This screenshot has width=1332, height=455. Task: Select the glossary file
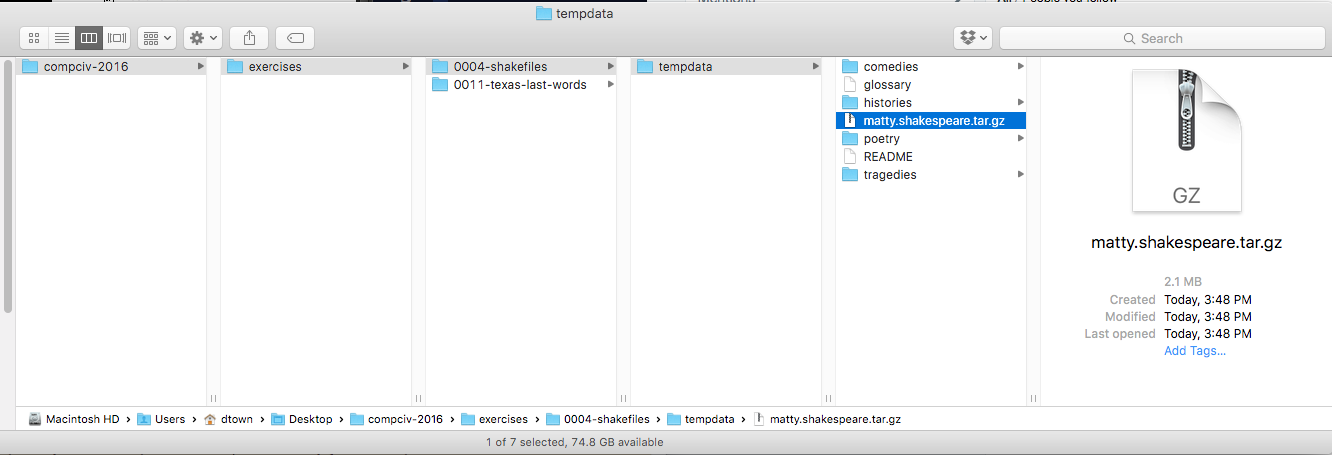coord(931,85)
